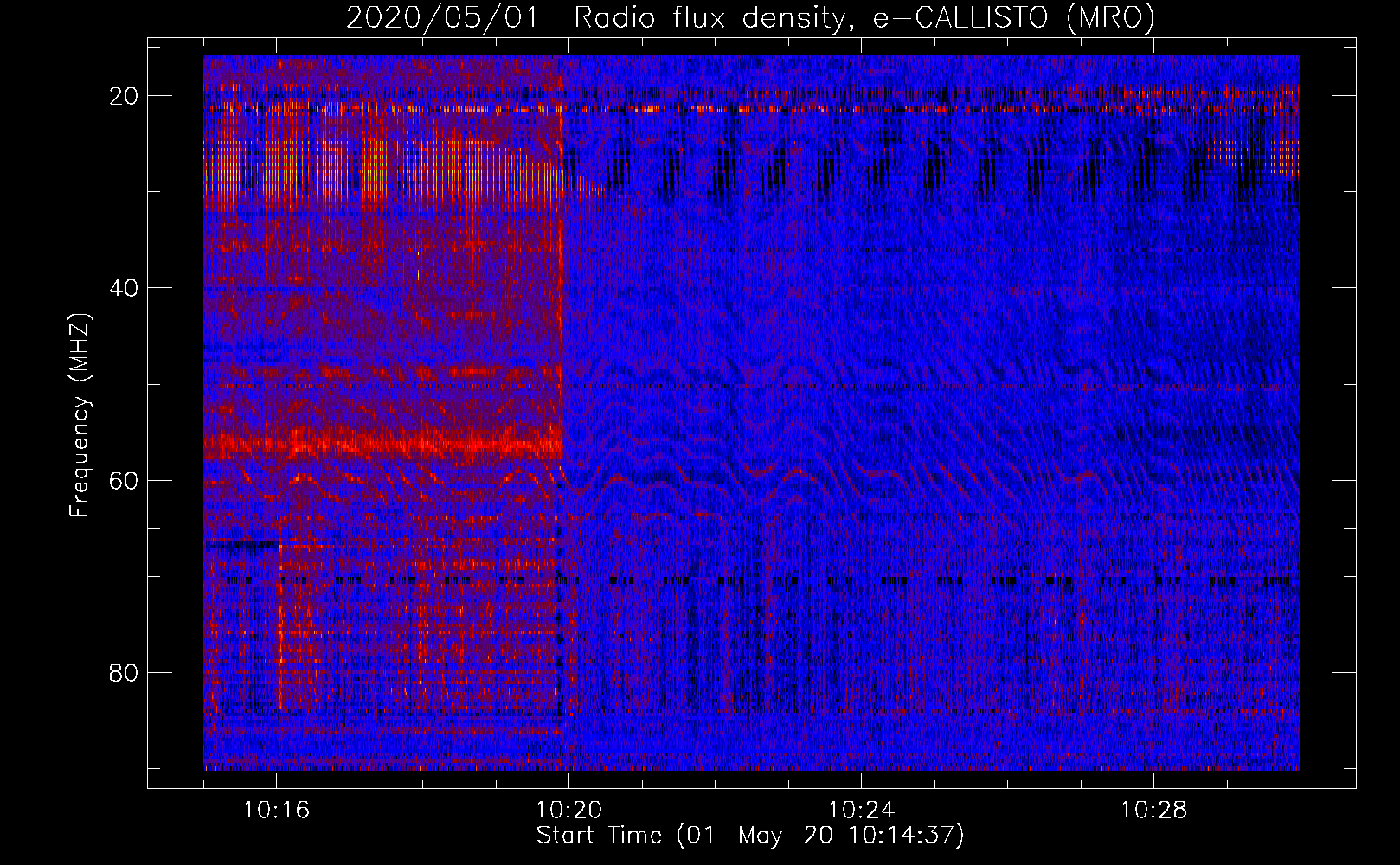Click the 'Frequency (MHZ)' axis label
1400x865 pixels.
(x=80, y=416)
